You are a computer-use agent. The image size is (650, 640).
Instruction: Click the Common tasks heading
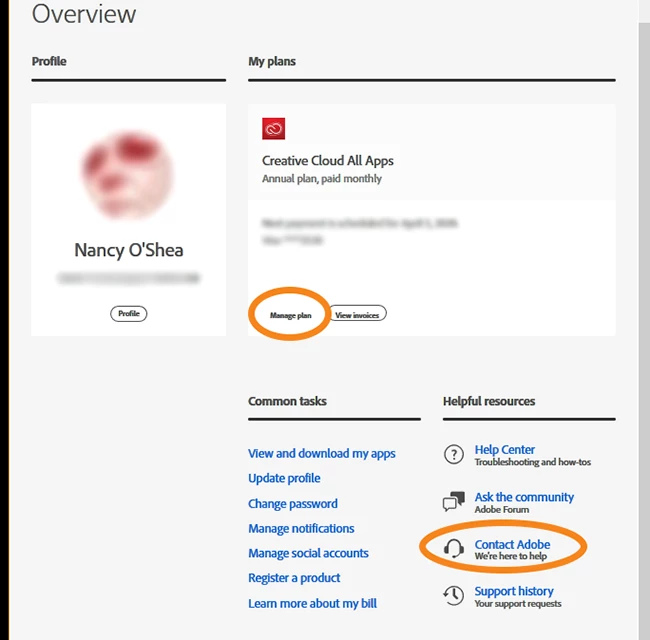[287, 401]
